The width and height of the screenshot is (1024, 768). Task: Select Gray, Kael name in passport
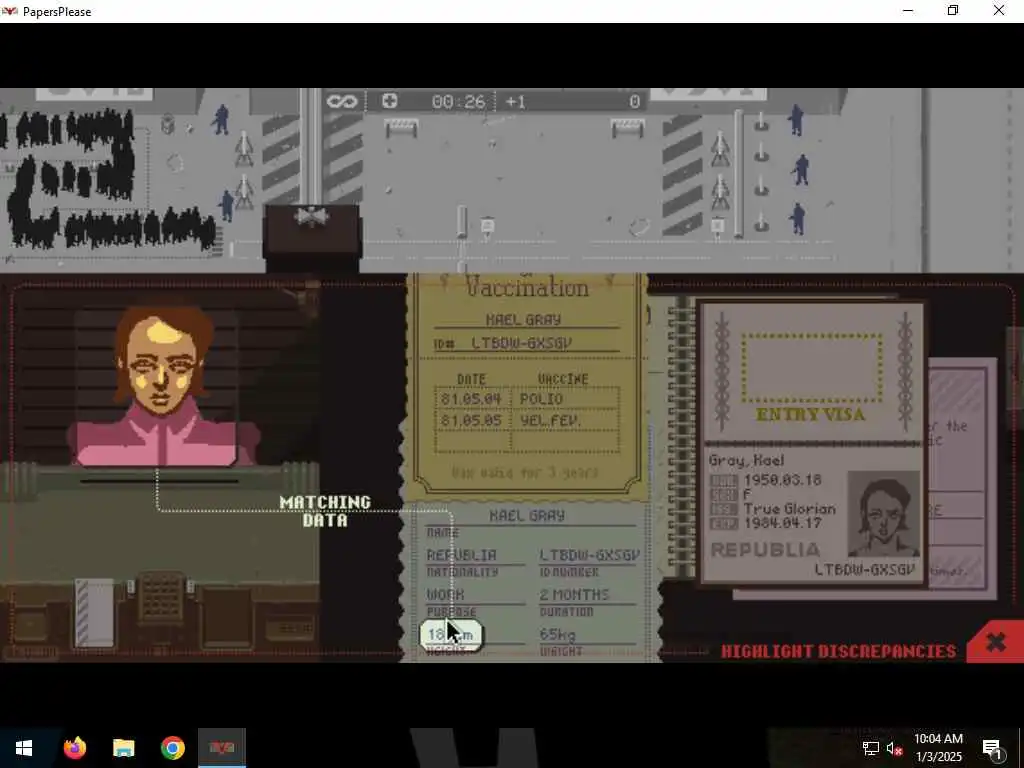pos(746,460)
